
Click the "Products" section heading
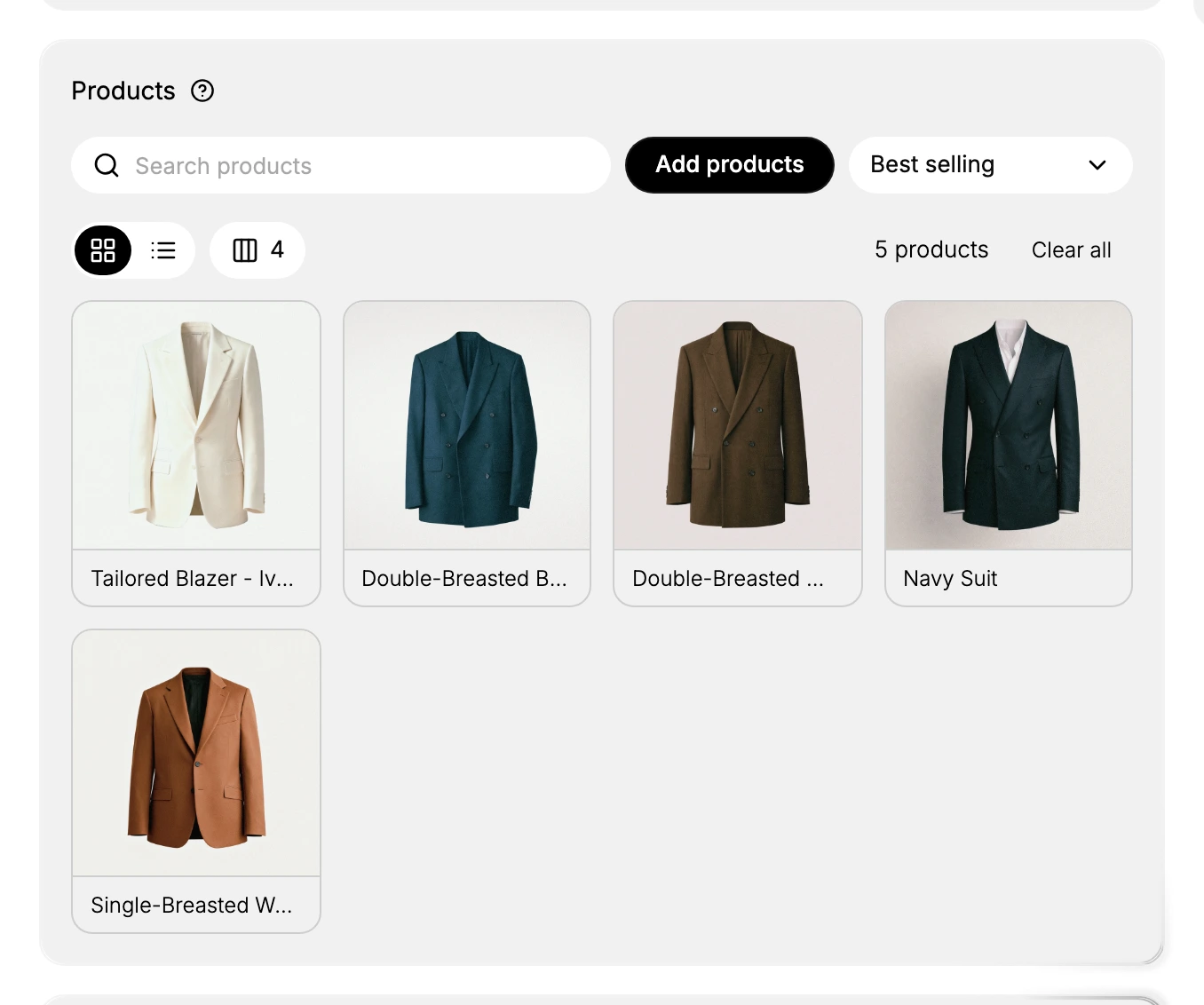(123, 91)
